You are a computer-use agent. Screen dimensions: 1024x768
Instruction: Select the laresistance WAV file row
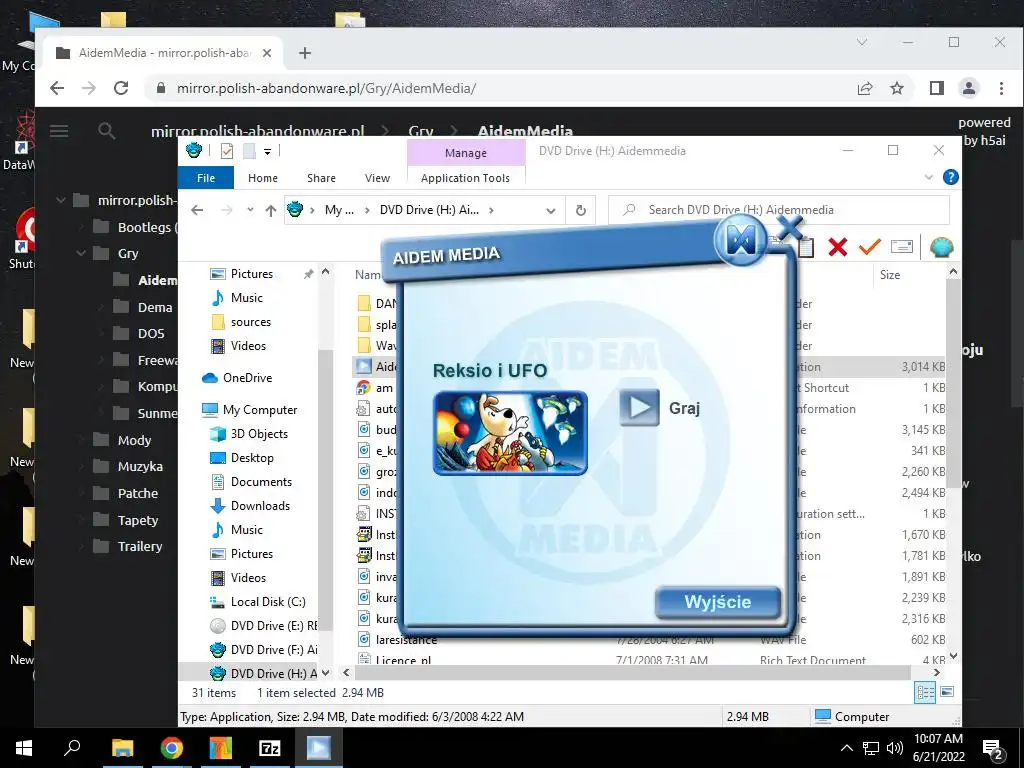(649, 639)
